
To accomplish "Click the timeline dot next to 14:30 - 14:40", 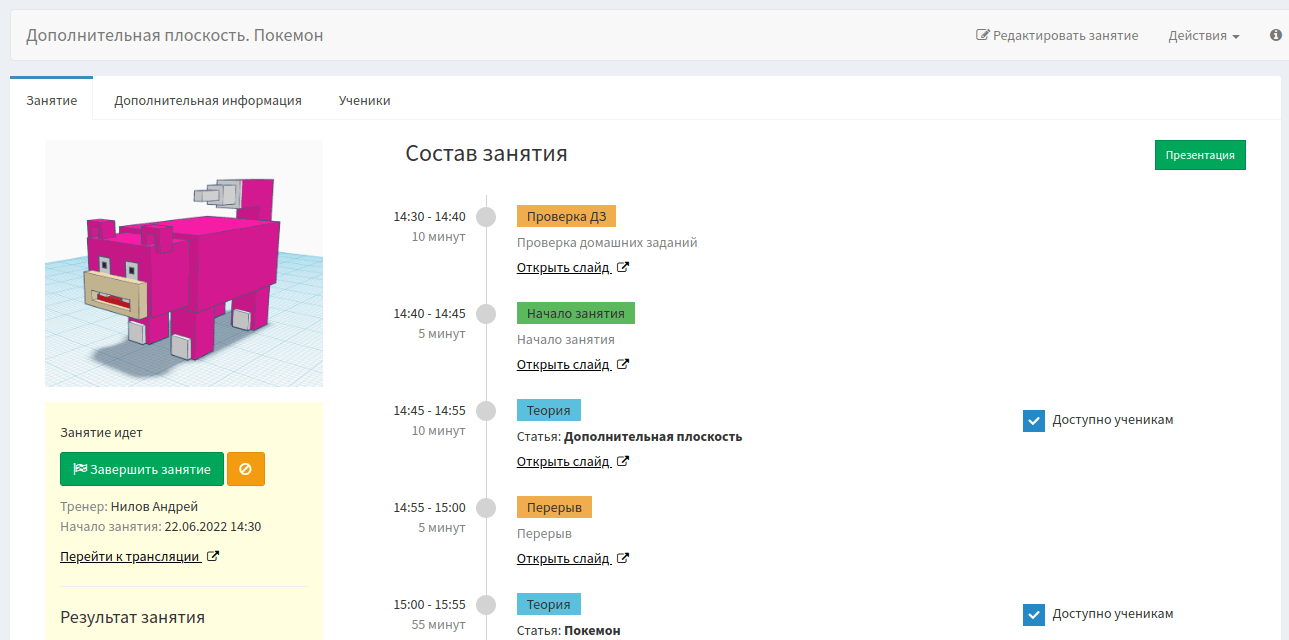I will (x=486, y=216).
